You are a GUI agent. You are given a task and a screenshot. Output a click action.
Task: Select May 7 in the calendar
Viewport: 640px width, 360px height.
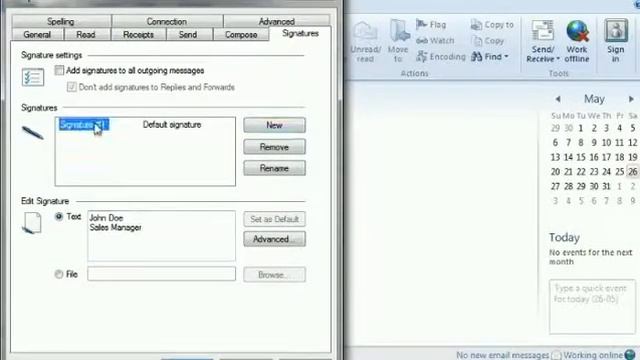tap(568, 142)
